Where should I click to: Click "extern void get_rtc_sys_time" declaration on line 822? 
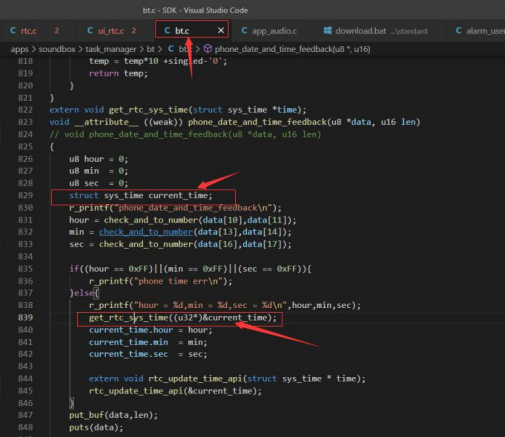click(178, 110)
